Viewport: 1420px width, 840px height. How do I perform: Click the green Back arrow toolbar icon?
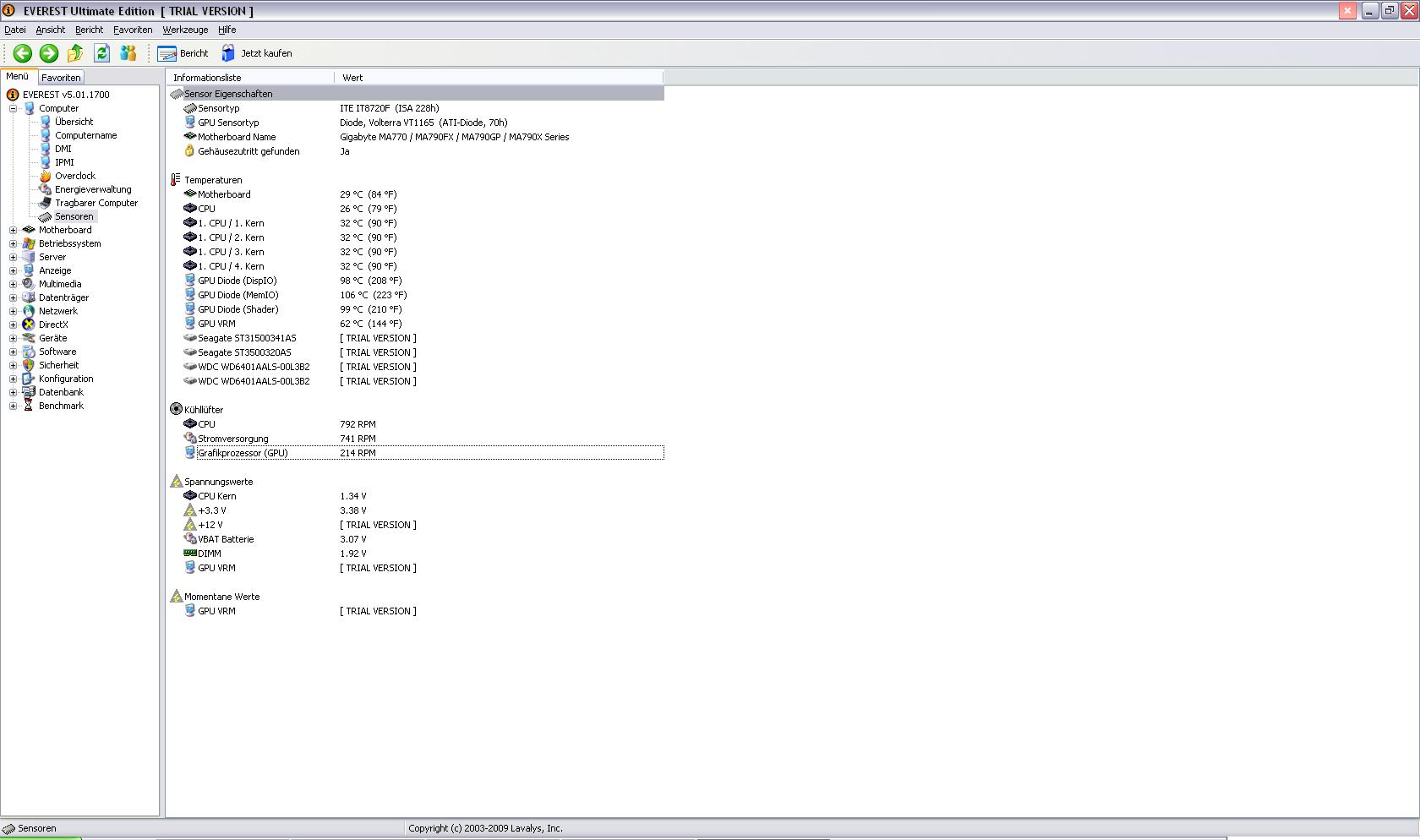pyautogui.click(x=23, y=53)
